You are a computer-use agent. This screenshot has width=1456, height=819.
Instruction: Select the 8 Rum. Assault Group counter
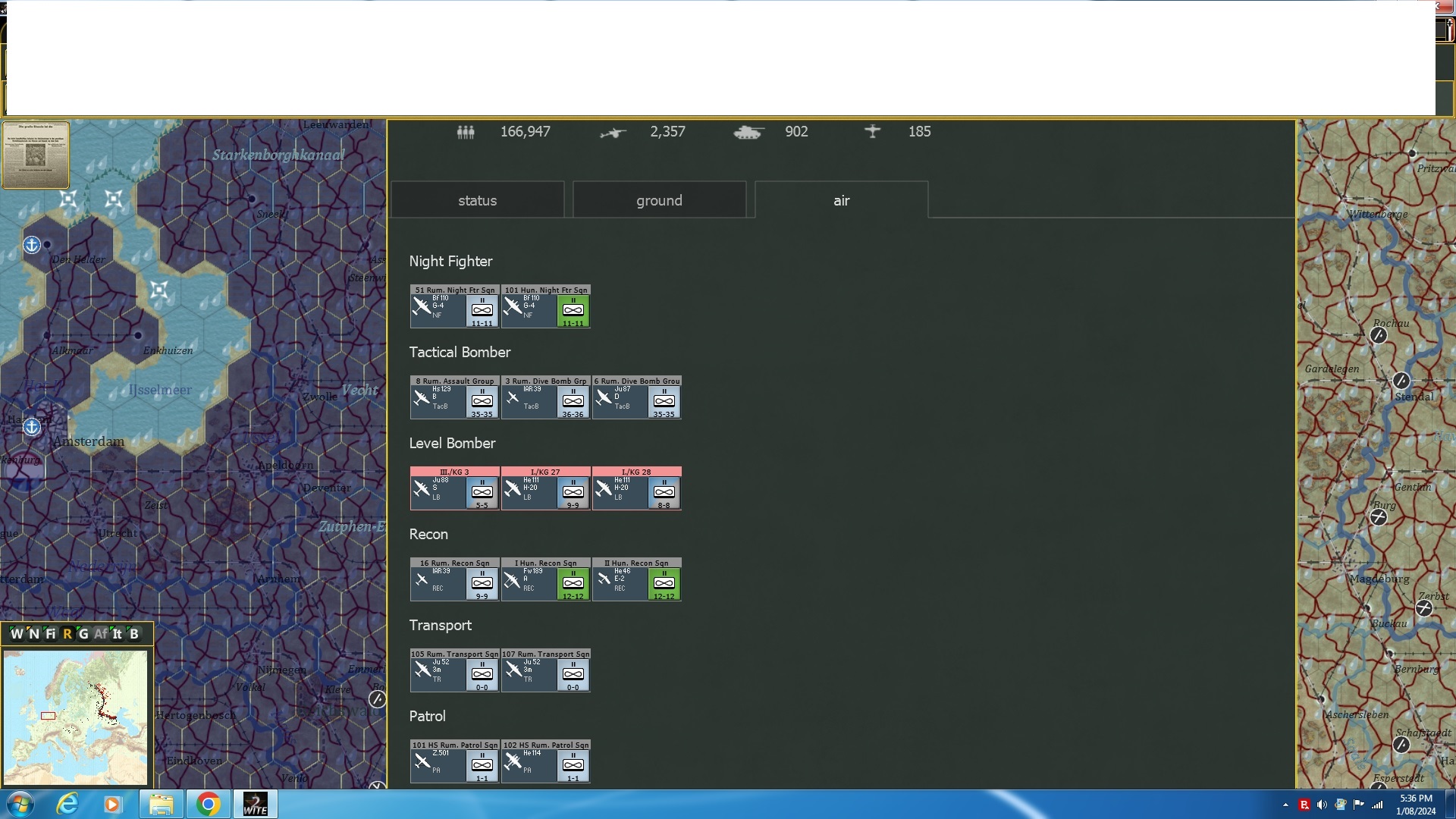(454, 397)
